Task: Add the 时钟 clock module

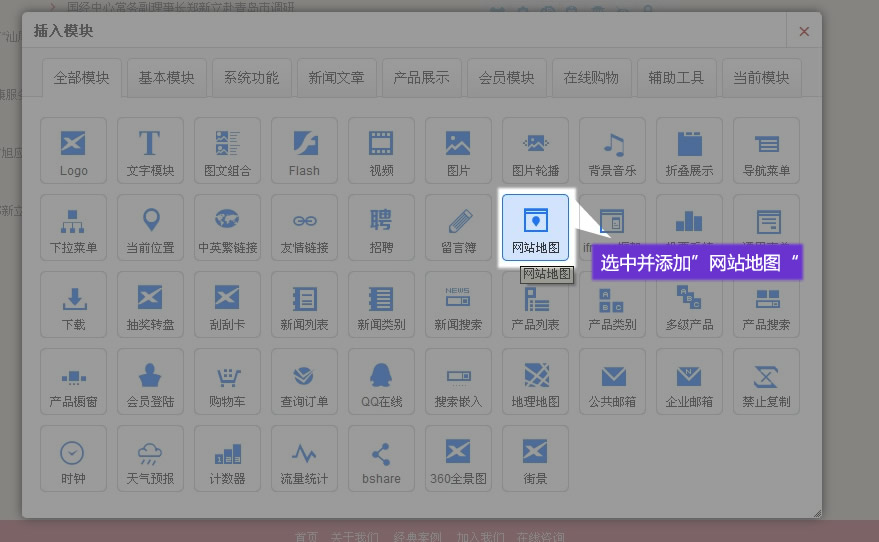Action: pos(74,458)
